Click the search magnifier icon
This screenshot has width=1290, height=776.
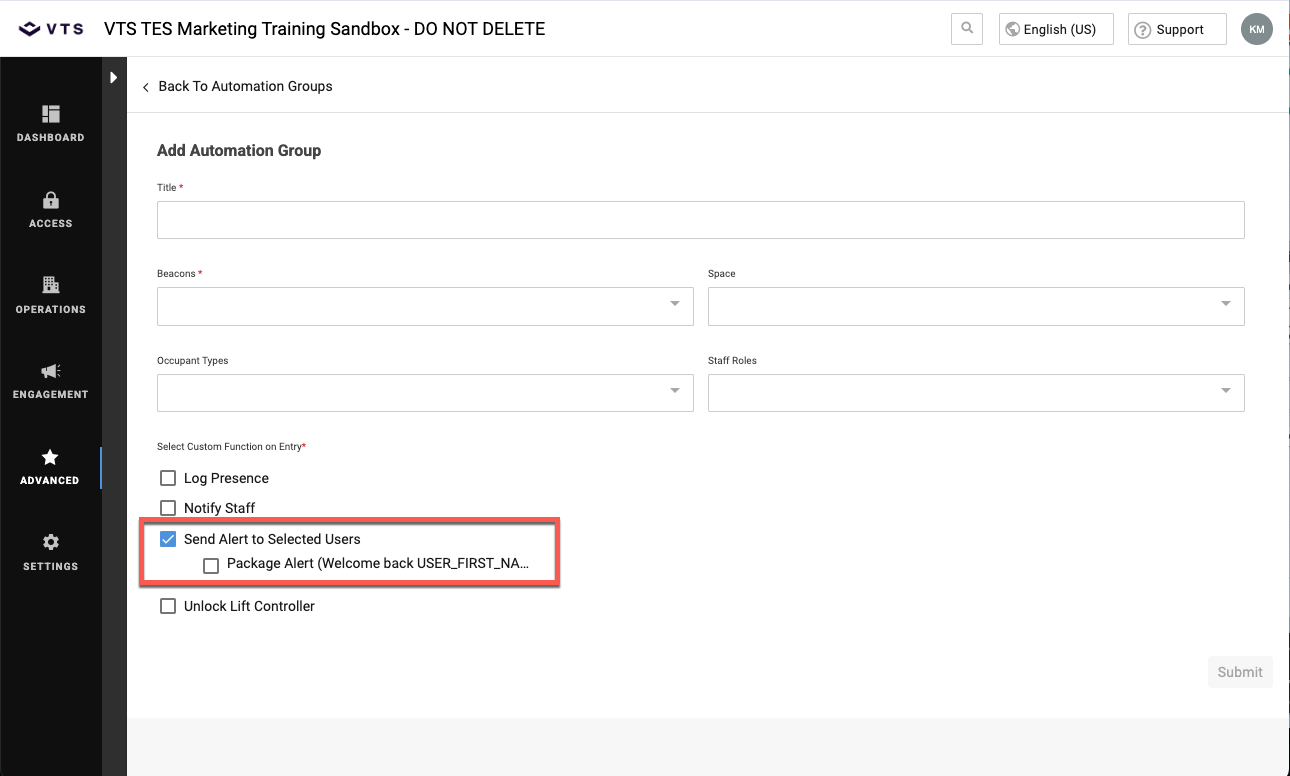[x=967, y=29]
